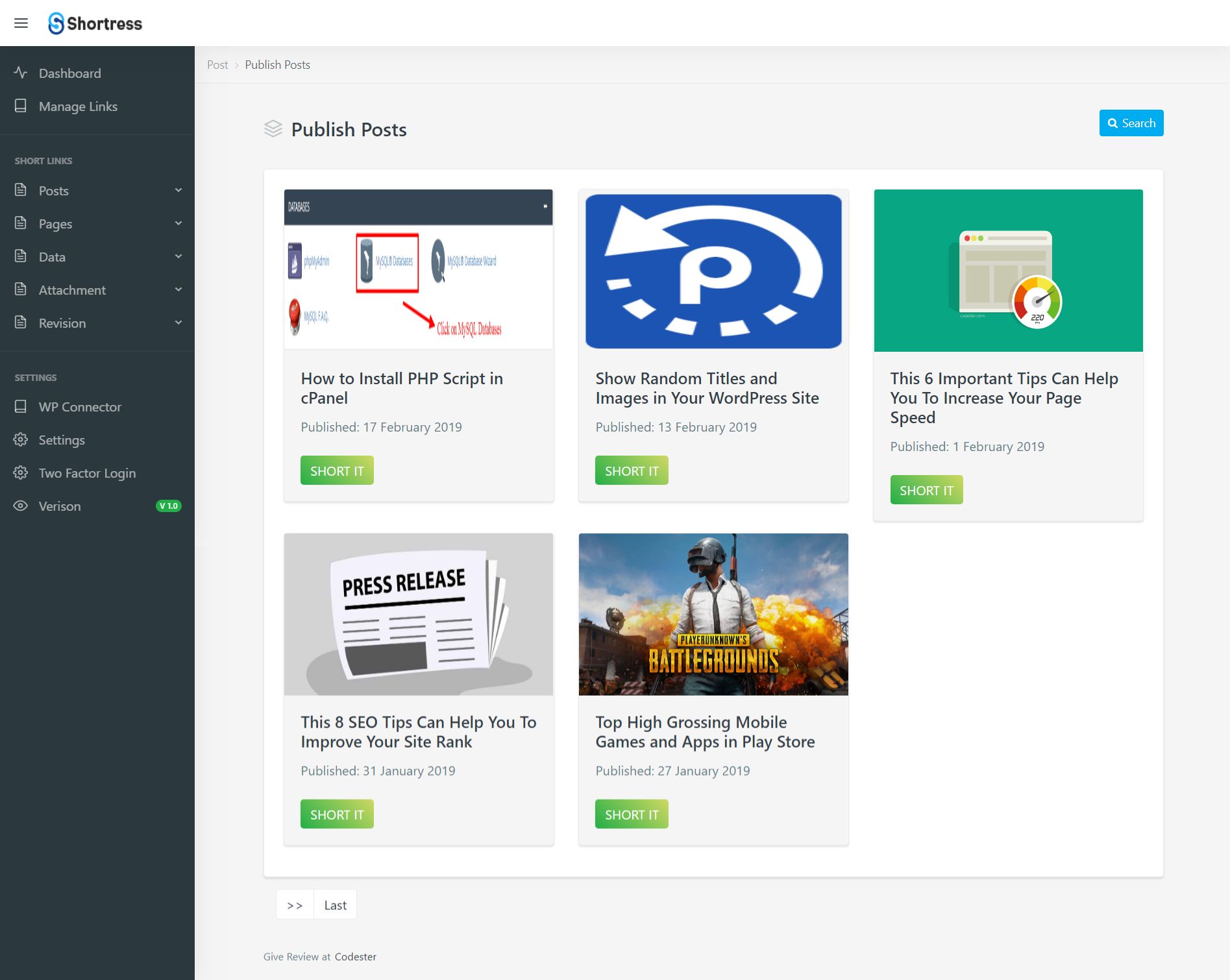The image size is (1230, 980).
Task: Click the Publish Posts breadcrumb text
Action: 278,65
